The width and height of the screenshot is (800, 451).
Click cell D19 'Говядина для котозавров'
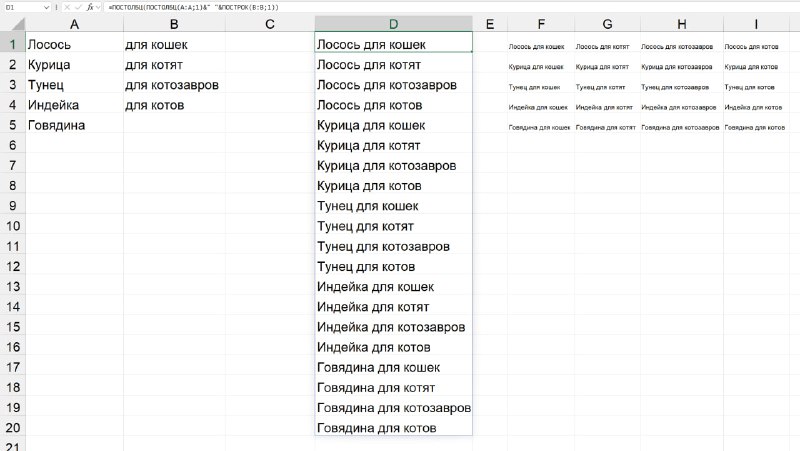(x=393, y=407)
